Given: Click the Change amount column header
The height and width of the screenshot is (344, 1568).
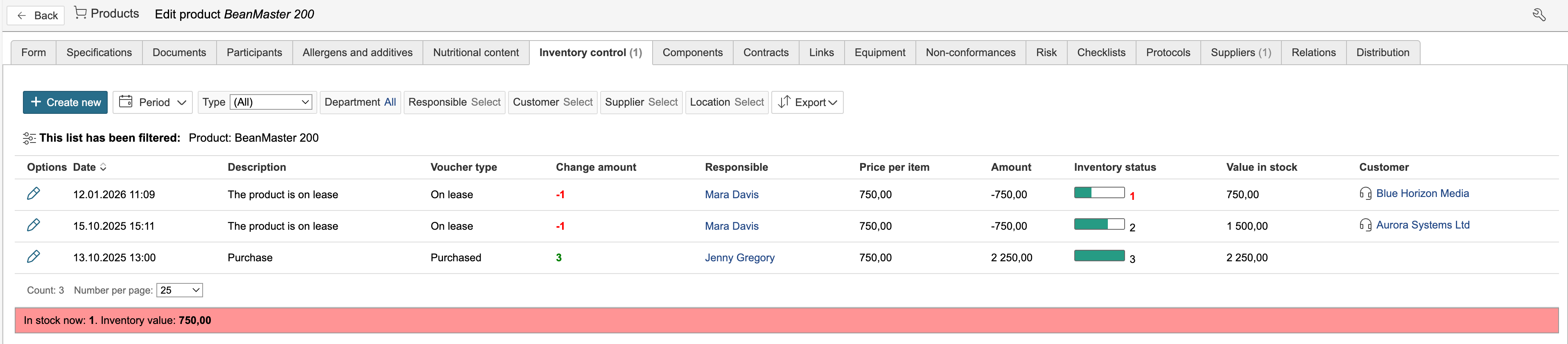Looking at the screenshot, I should (x=596, y=167).
